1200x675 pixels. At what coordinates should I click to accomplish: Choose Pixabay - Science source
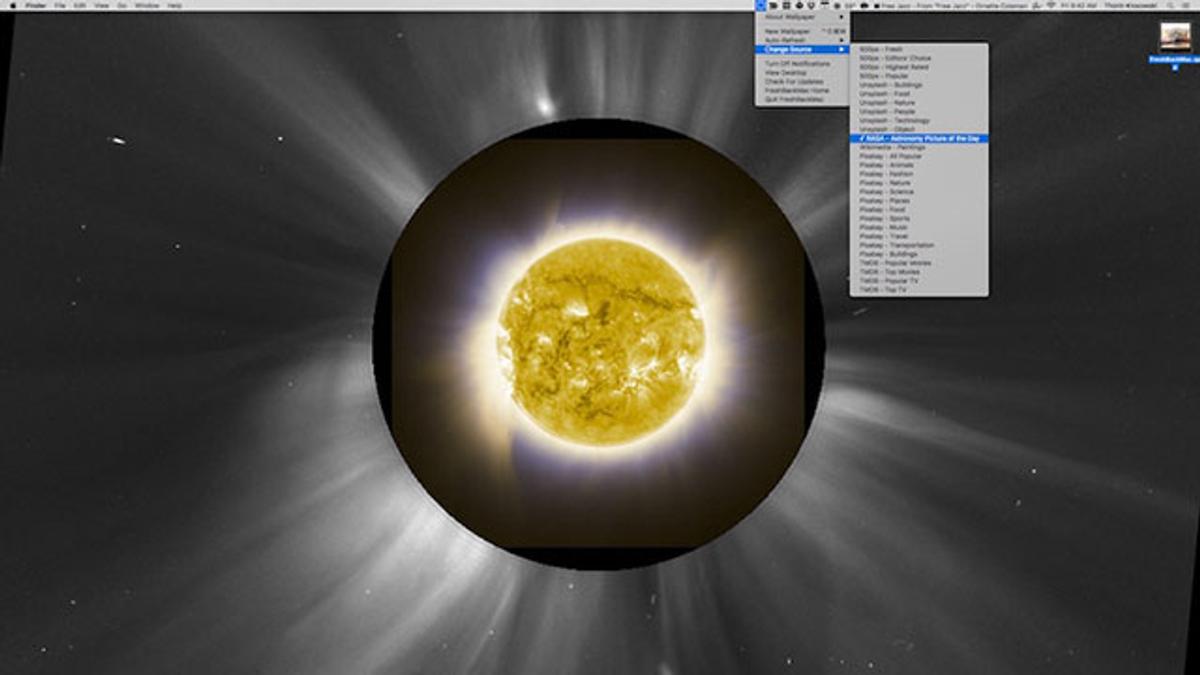pos(886,192)
